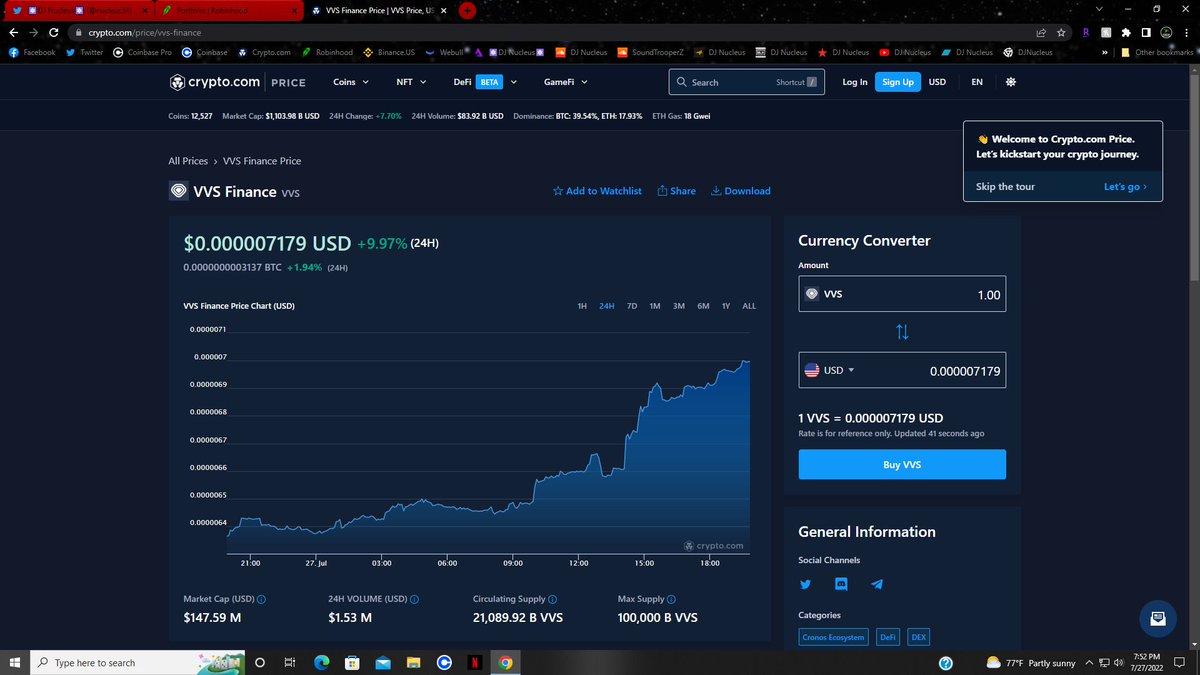Show Market Cap info tooltip icon
This screenshot has height=675, width=1200.
pyautogui.click(x=262, y=599)
